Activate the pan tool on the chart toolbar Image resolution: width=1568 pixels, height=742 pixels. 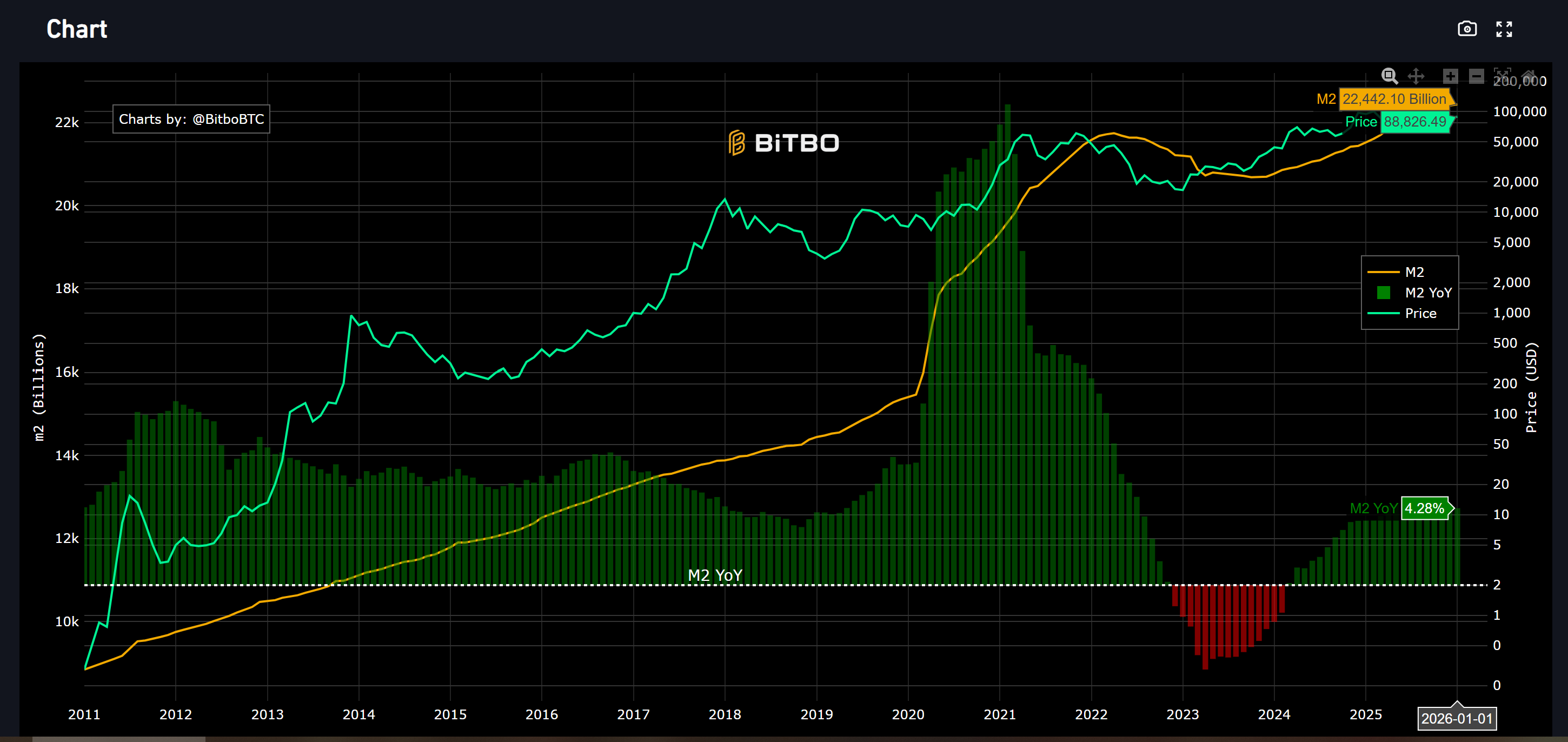[1417, 76]
